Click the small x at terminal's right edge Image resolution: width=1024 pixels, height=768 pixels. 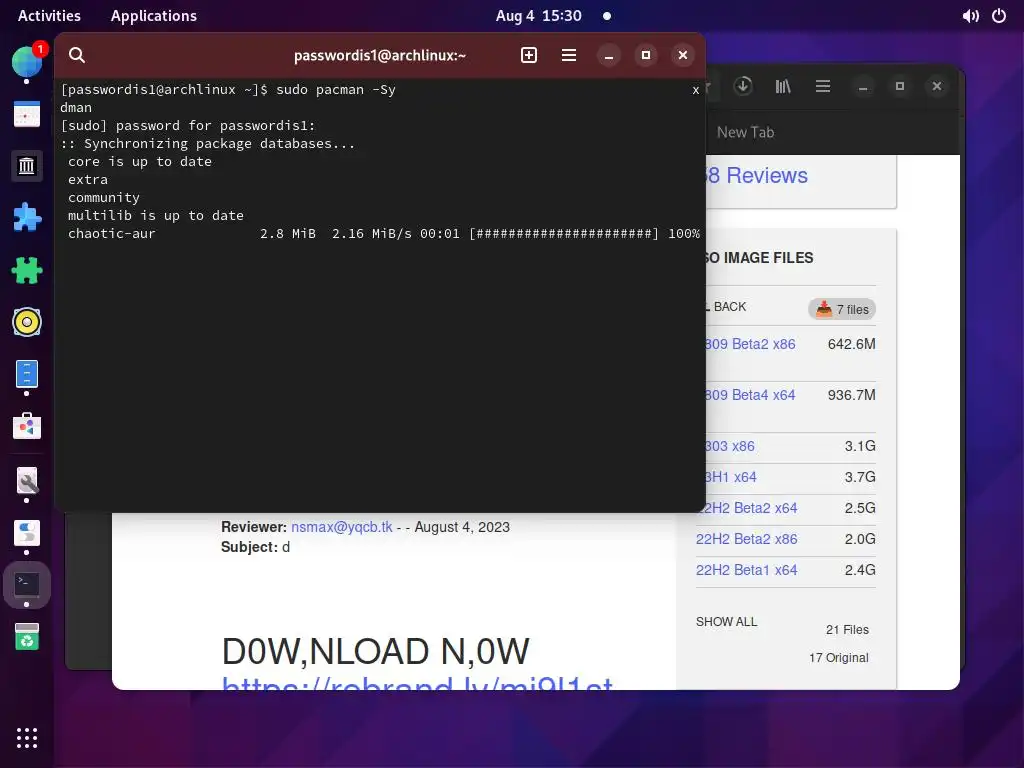click(696, 90)
